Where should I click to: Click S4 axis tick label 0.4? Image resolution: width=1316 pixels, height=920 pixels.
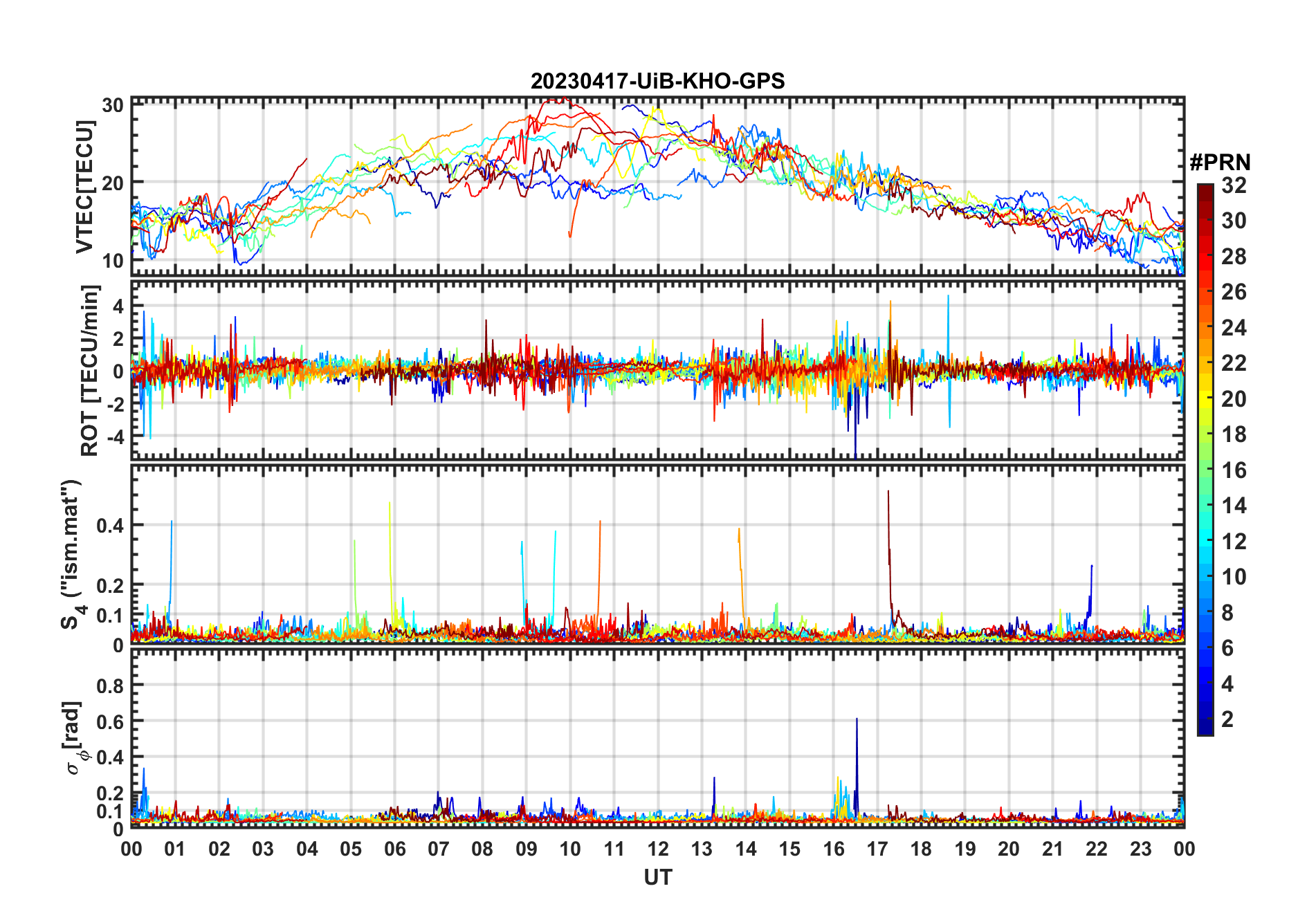click(x=109, y=526)
